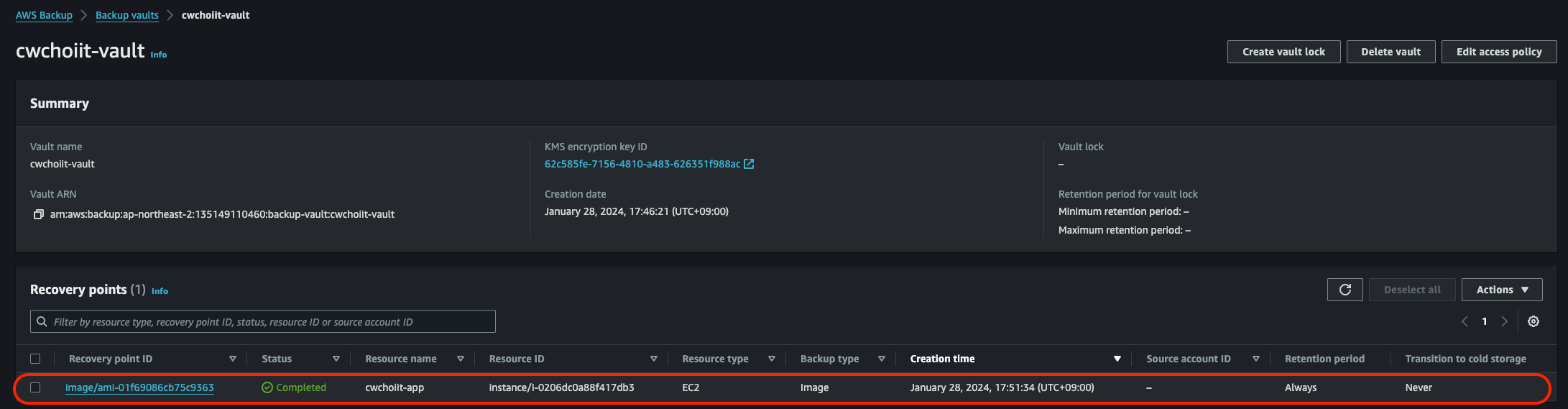Sort by Resource type column arrow

point(772,359)
